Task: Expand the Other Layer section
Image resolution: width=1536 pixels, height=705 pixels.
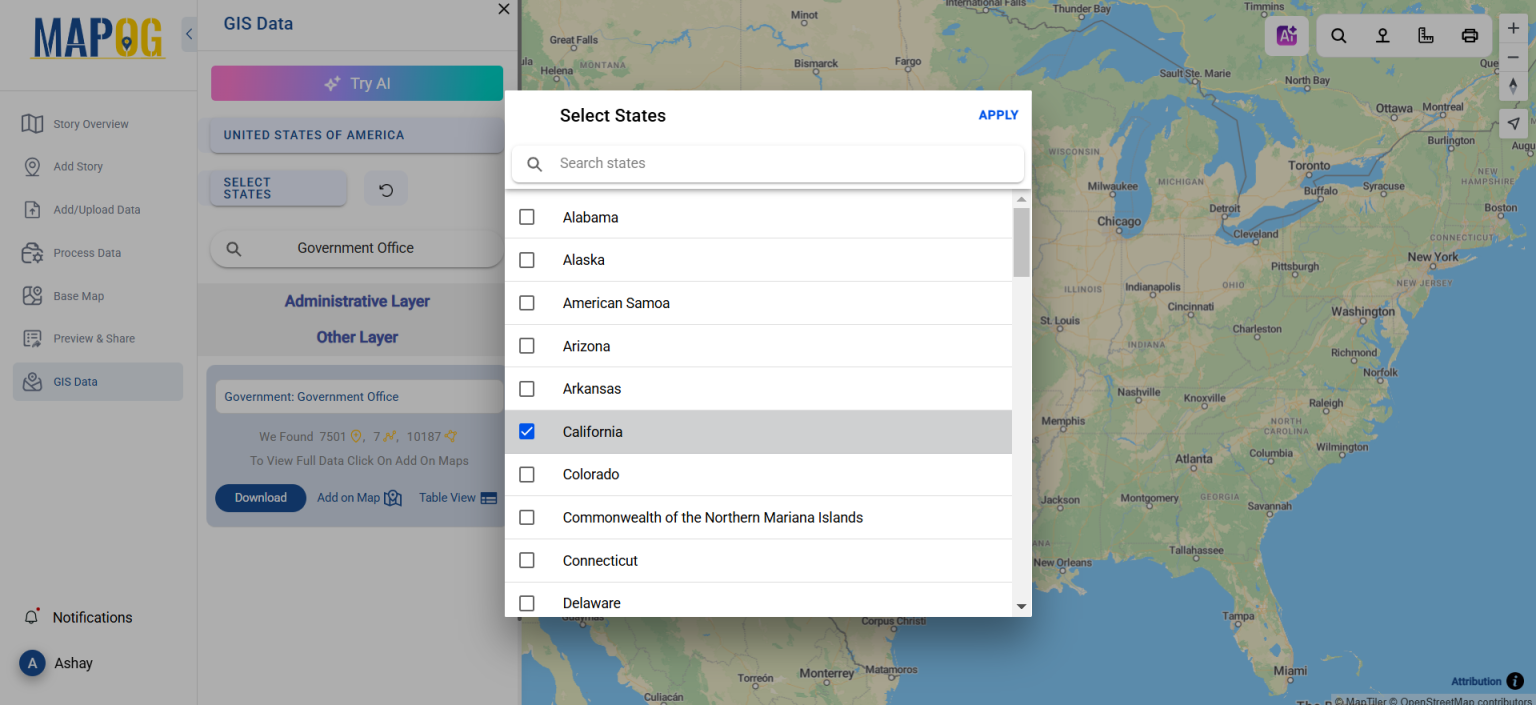Action: [357, 337]
